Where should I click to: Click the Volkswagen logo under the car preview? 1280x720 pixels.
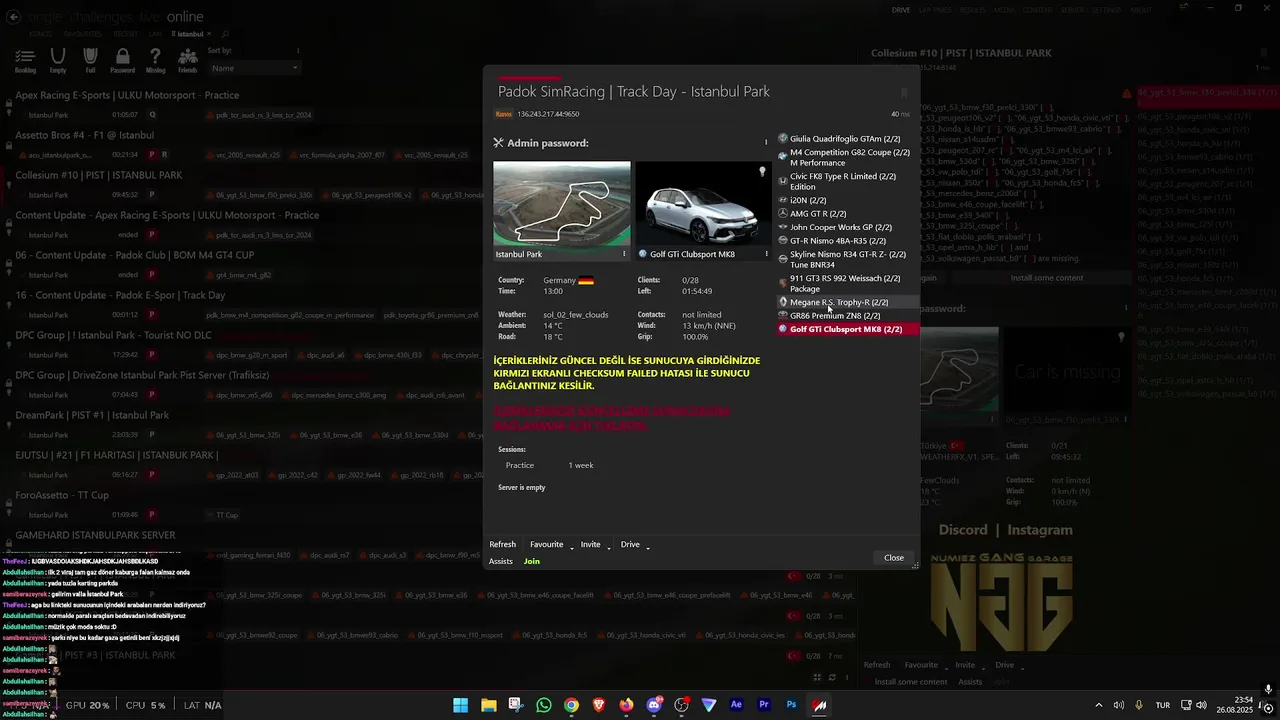[642, 254]
